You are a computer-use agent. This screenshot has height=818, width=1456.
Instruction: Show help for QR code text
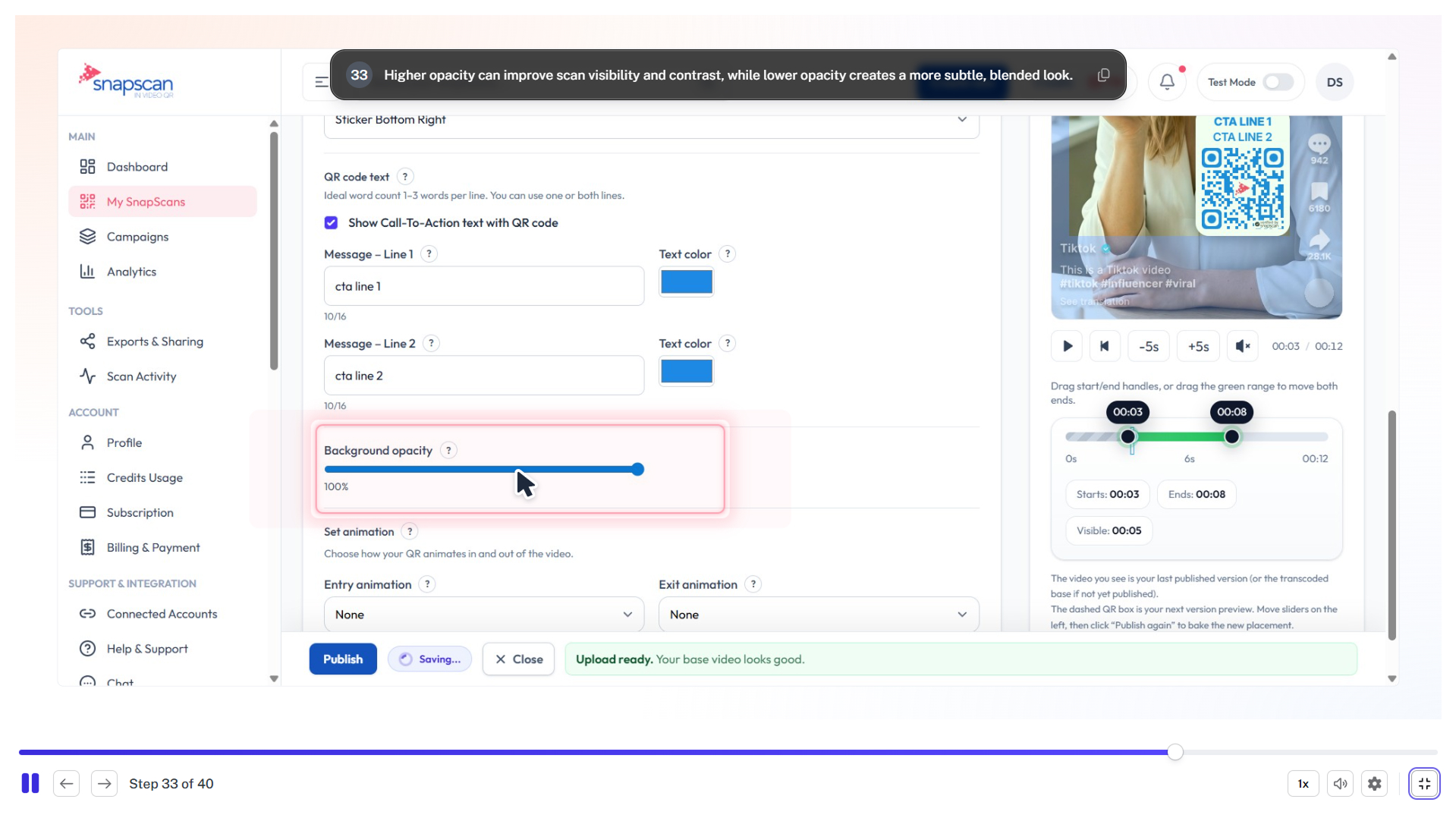click(x=405, y=177)
